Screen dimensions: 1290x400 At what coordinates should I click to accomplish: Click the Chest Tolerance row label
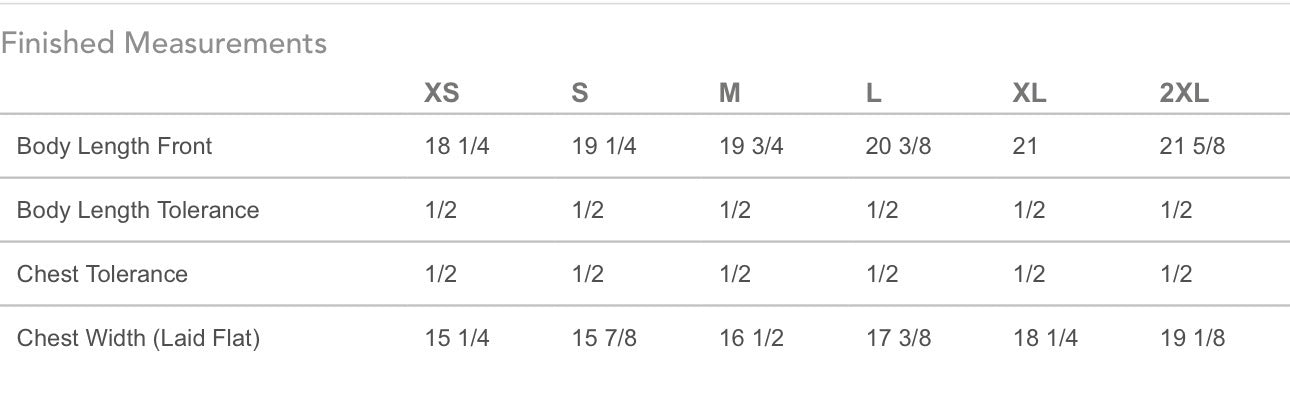(102, 274)
